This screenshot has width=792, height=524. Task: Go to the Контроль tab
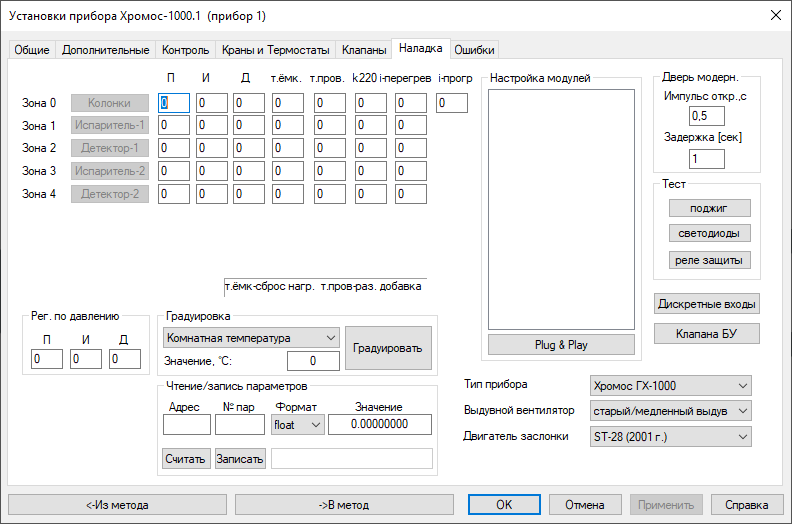point(185,50)
